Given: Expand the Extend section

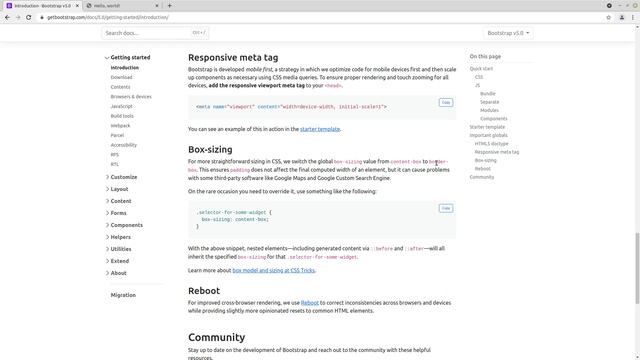Looking at the screenshot, I should click(117, 261).
